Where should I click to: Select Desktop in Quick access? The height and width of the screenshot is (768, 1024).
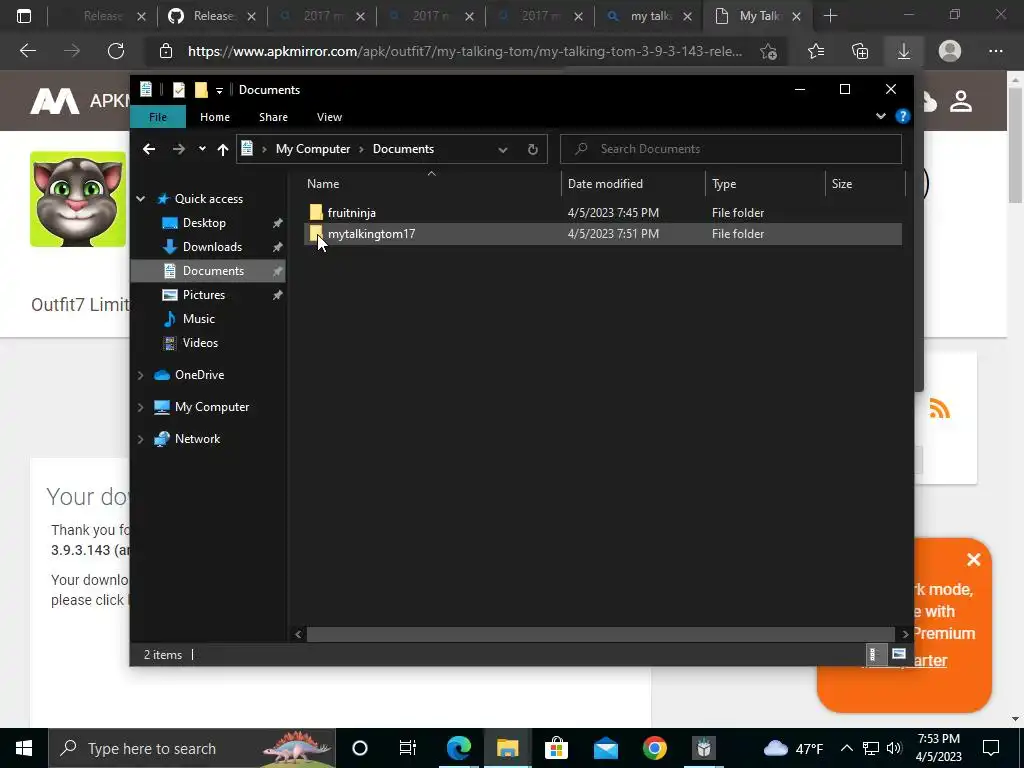(x=204, y=223)
